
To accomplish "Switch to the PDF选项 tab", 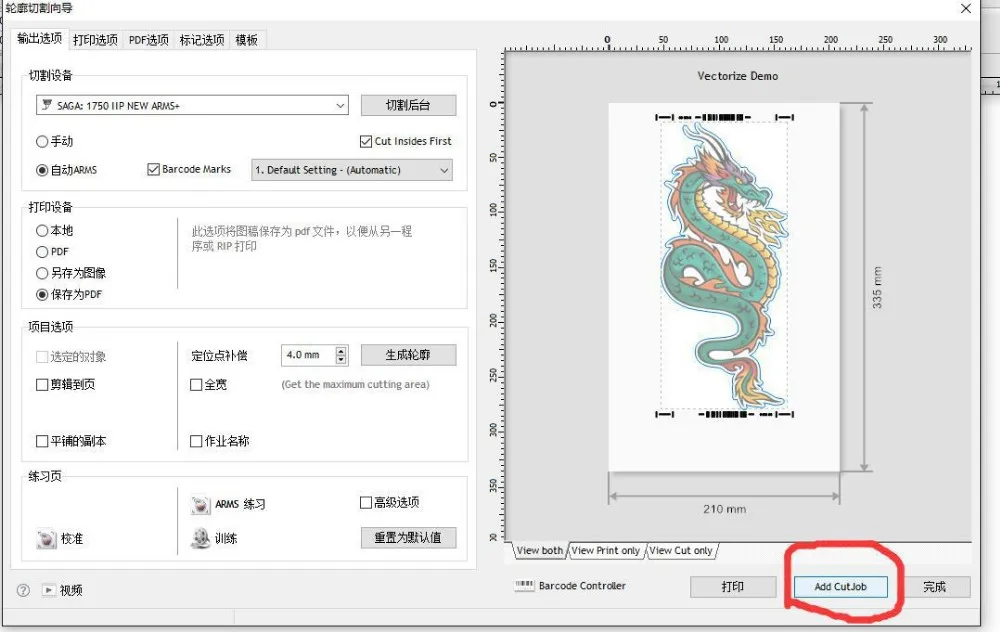I will click(149, 40).
